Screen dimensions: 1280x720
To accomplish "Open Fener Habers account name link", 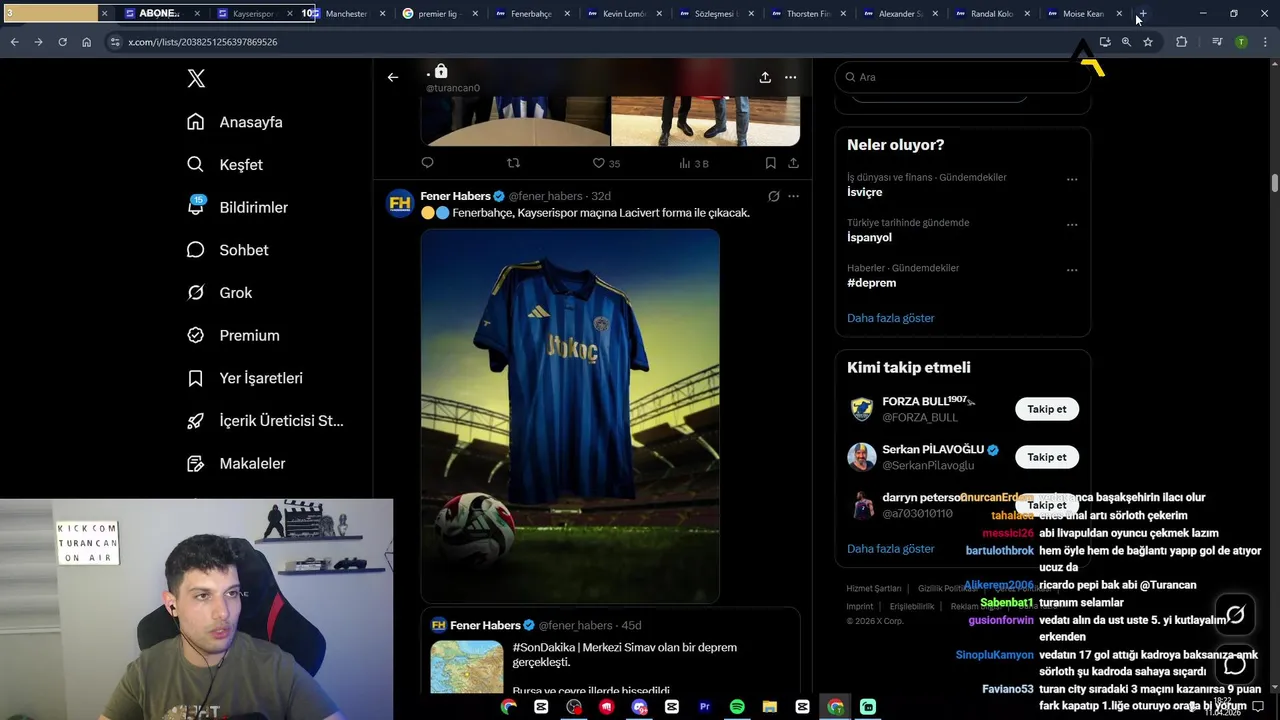I will click(456, 196).
